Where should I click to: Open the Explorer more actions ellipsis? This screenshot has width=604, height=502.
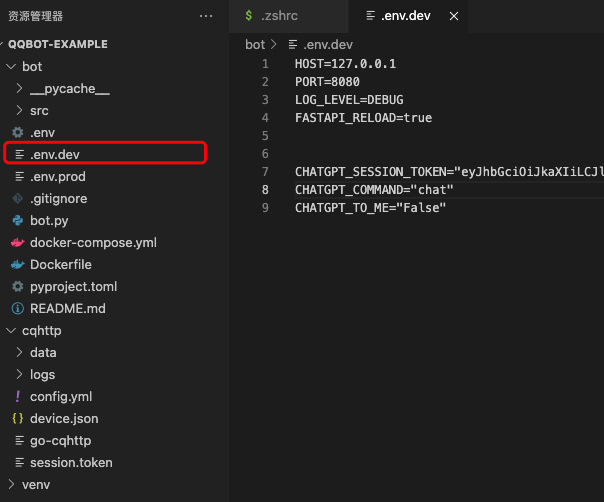206,16
